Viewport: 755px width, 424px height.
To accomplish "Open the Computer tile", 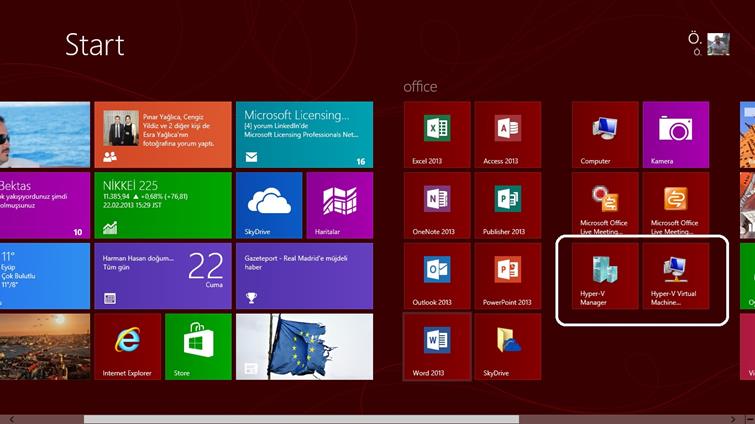I will tap(605, 135).
